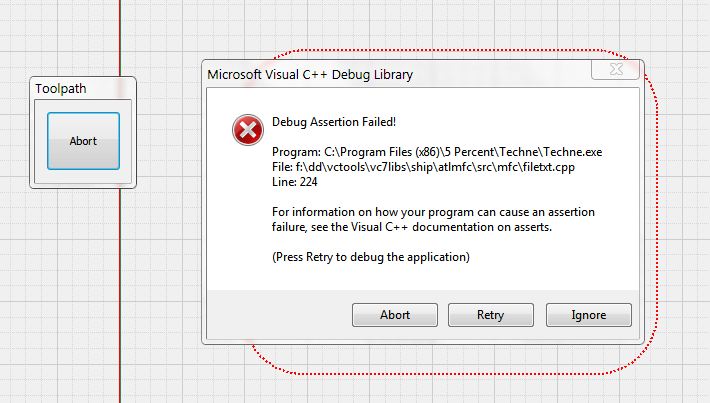Close the Visual C++ Debug Library dialog
Screen dimensions: 710x403
coord(616,71)
